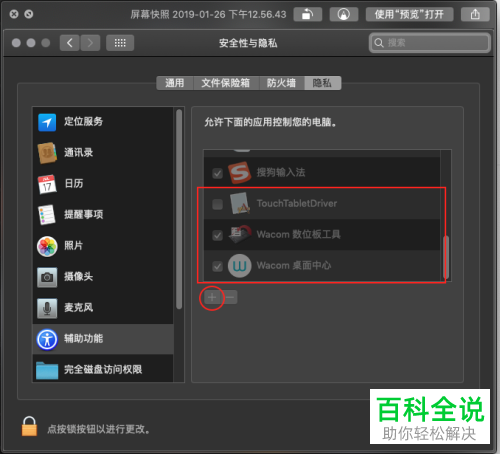
Task: Select the 日历 calendar icon
Action: click(x=47, y=184)
